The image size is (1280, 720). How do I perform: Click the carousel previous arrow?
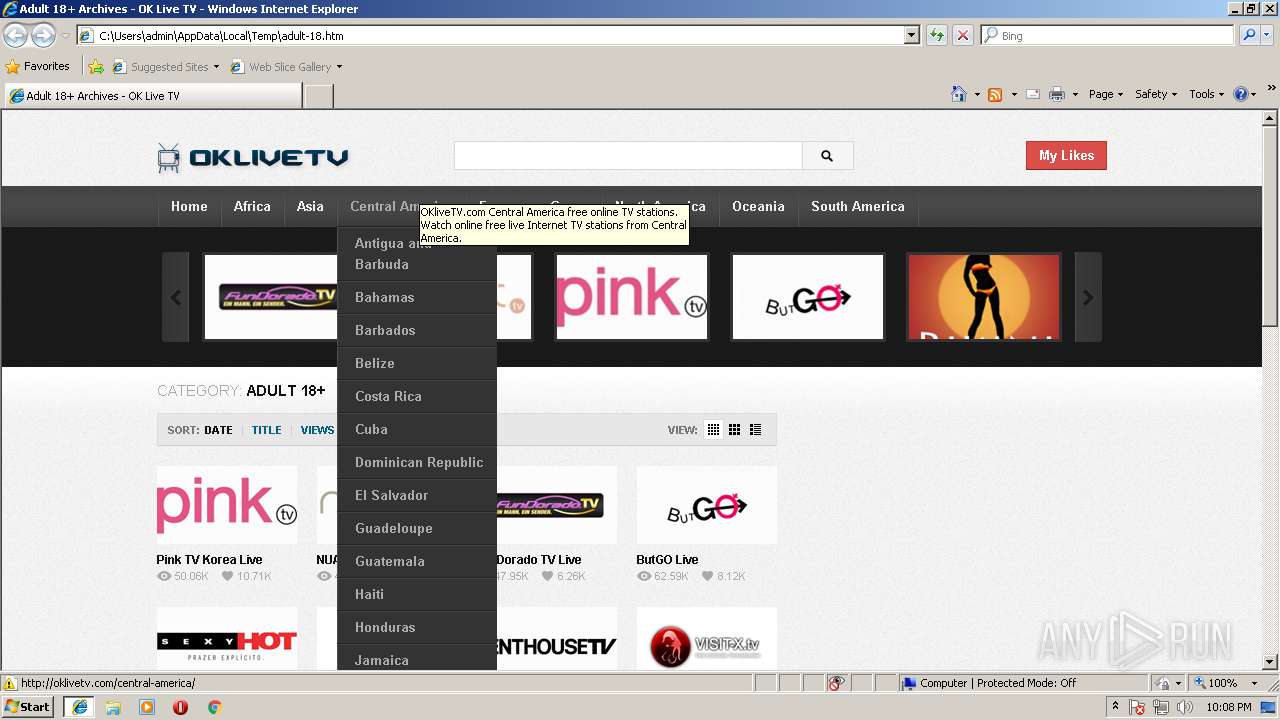click(176, 297)
